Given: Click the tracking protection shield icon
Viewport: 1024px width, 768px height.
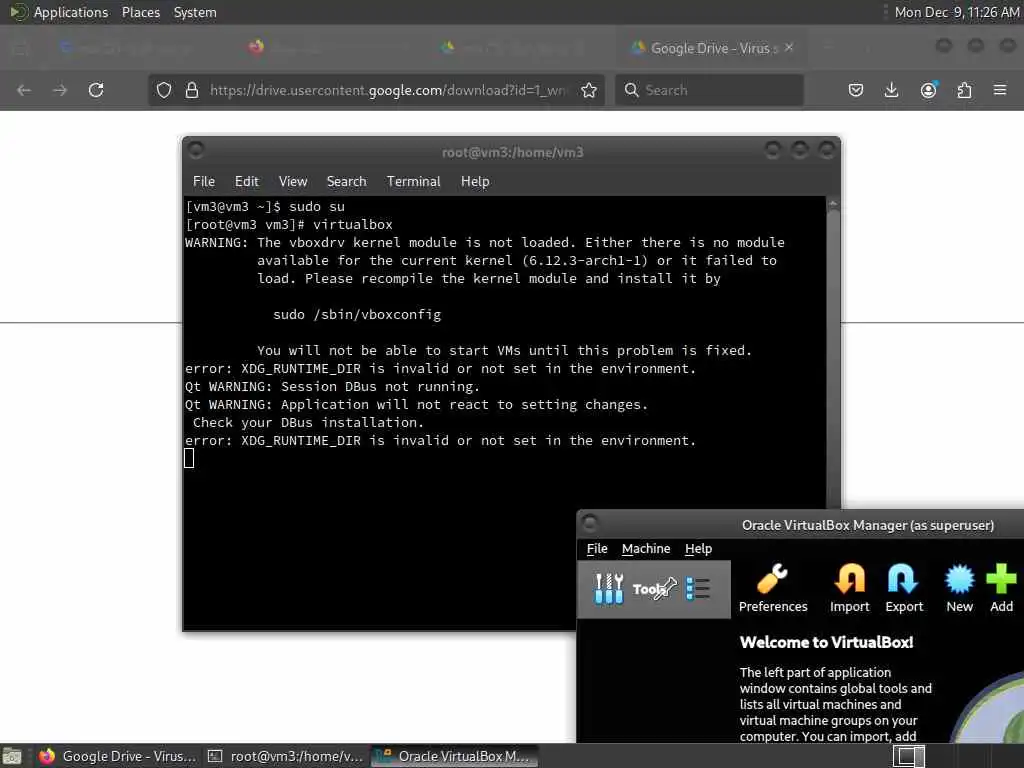Looking at the screenshot, I should 164,89.
